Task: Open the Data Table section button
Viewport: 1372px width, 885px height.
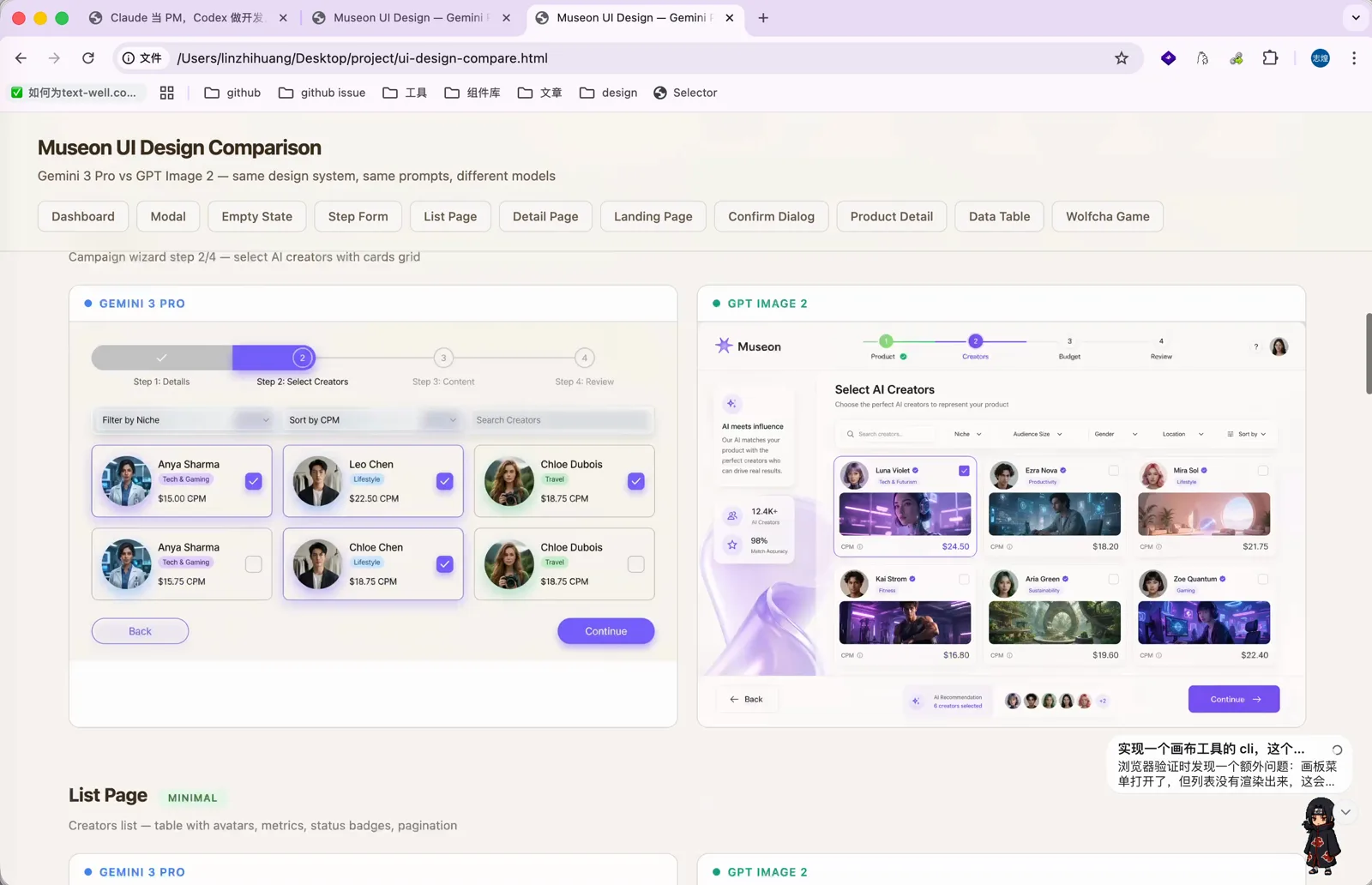Action: coord(1000,217)
